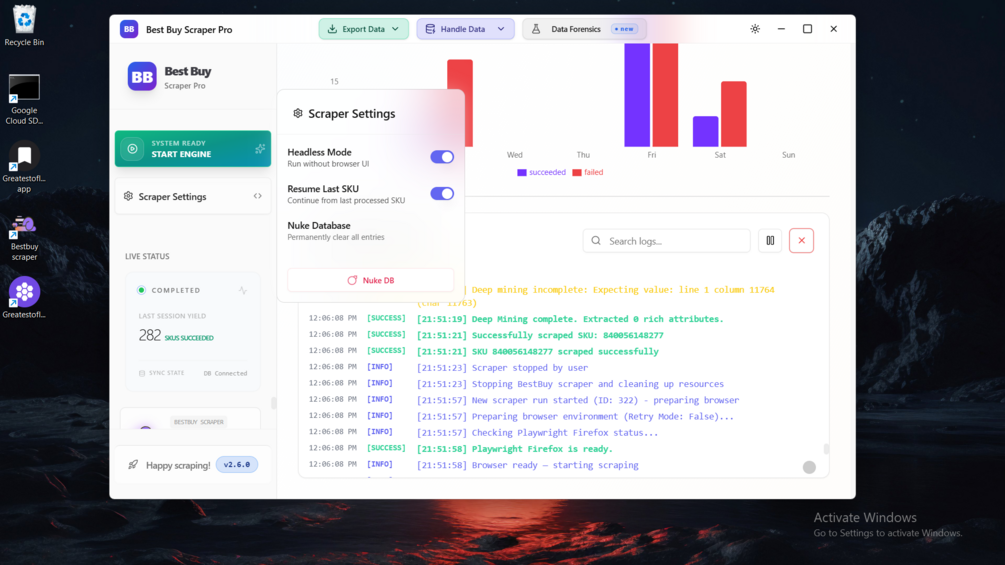1005x565 pixels.
Task: Click the activity pulse icon beside Completed
Action: pyautogui.click(x=243, y=290)
